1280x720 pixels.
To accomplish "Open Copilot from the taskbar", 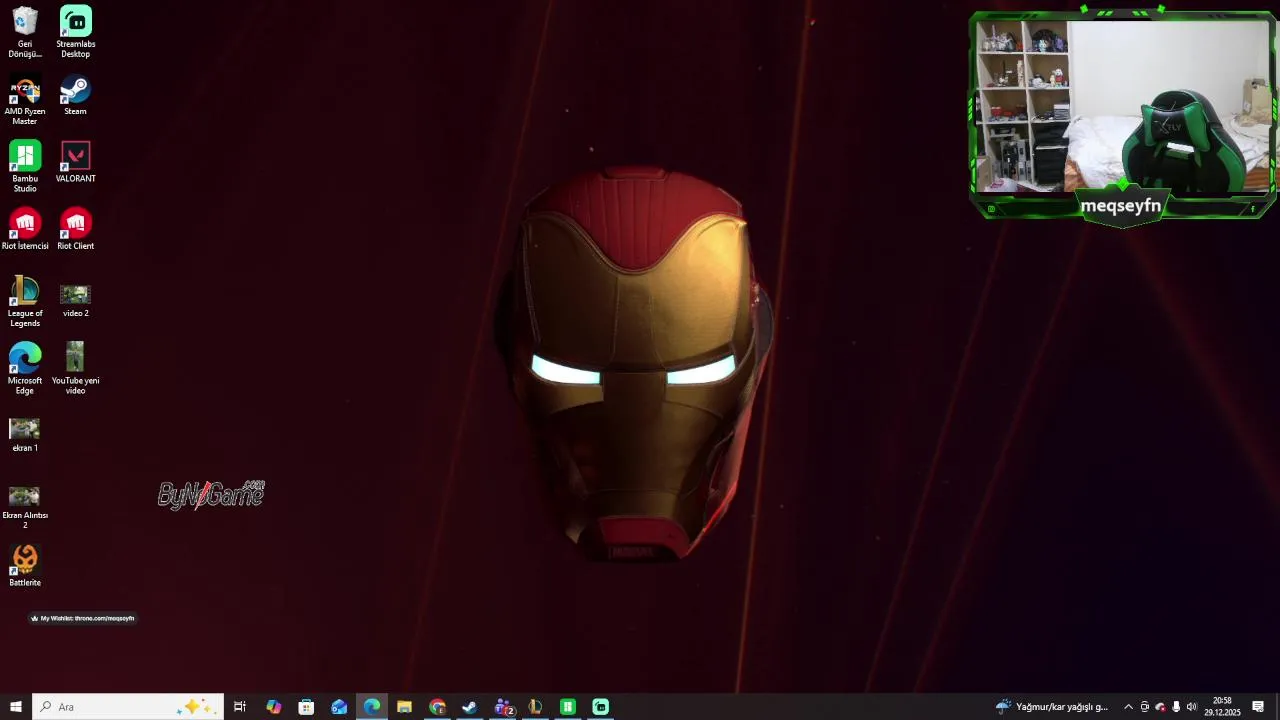I will (x=273, y=707).
